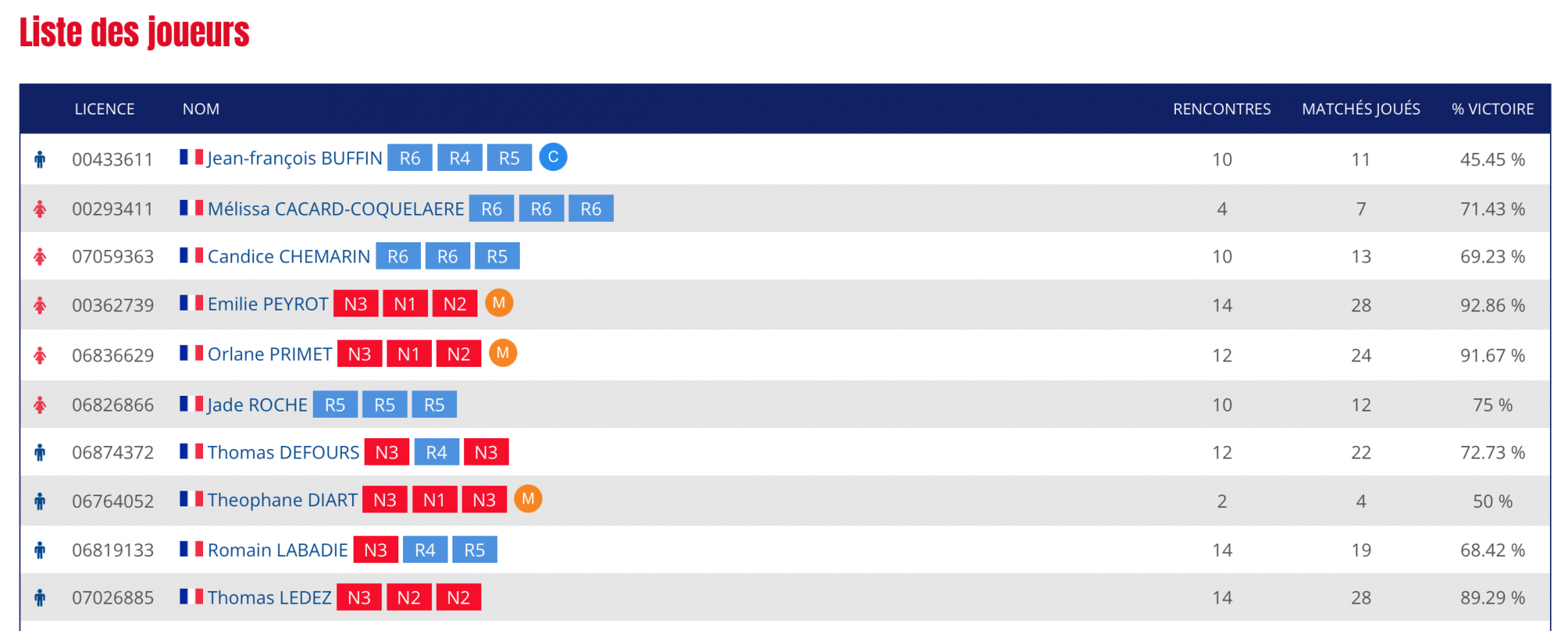Click the female icon for Mélissa CACARD-COQUELAERE
Screen dimensions: 1568x631
pos(40,209)
